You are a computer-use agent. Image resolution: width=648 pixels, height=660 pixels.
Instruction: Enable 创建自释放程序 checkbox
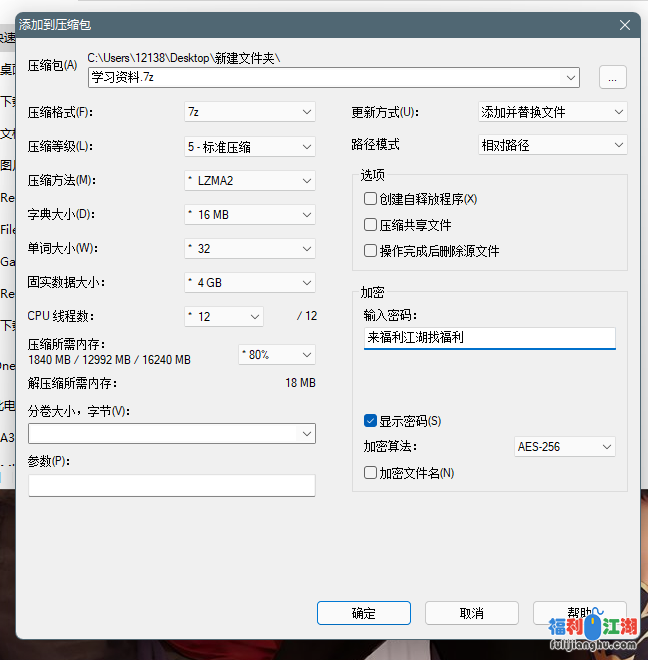click(x=371, y=199)
